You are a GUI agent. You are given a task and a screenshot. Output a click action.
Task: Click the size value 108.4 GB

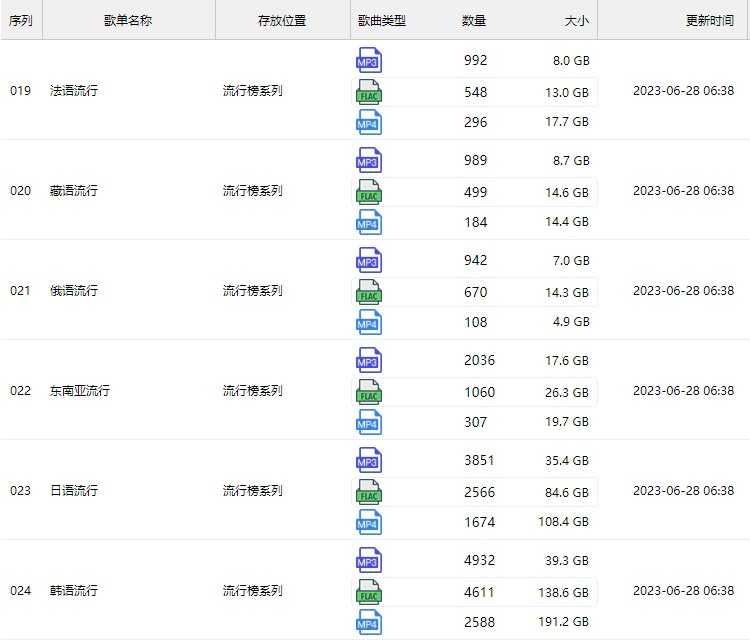pos(563,521)
